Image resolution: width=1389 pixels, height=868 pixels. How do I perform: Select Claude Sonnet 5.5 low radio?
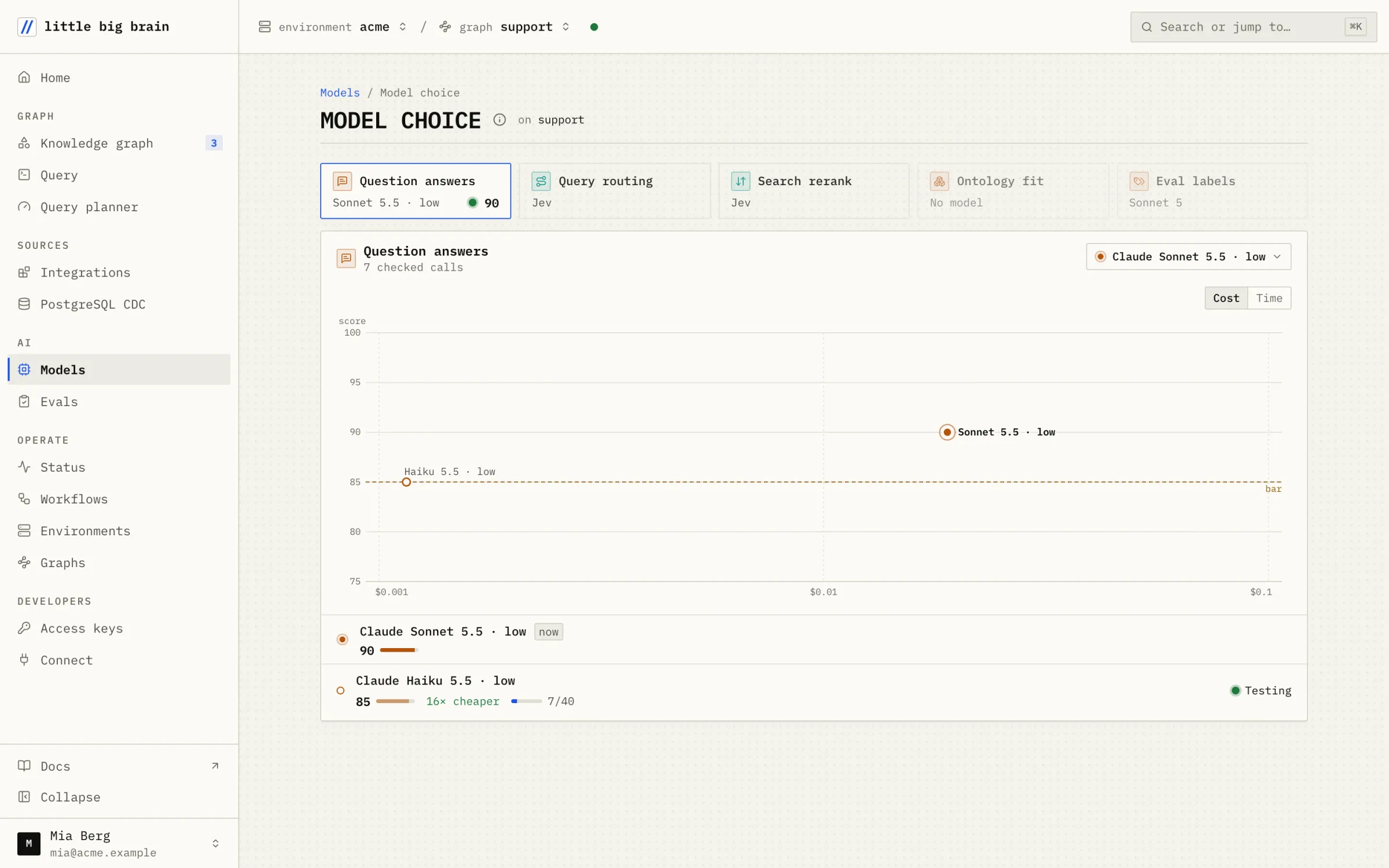click(x=342, y=639)
